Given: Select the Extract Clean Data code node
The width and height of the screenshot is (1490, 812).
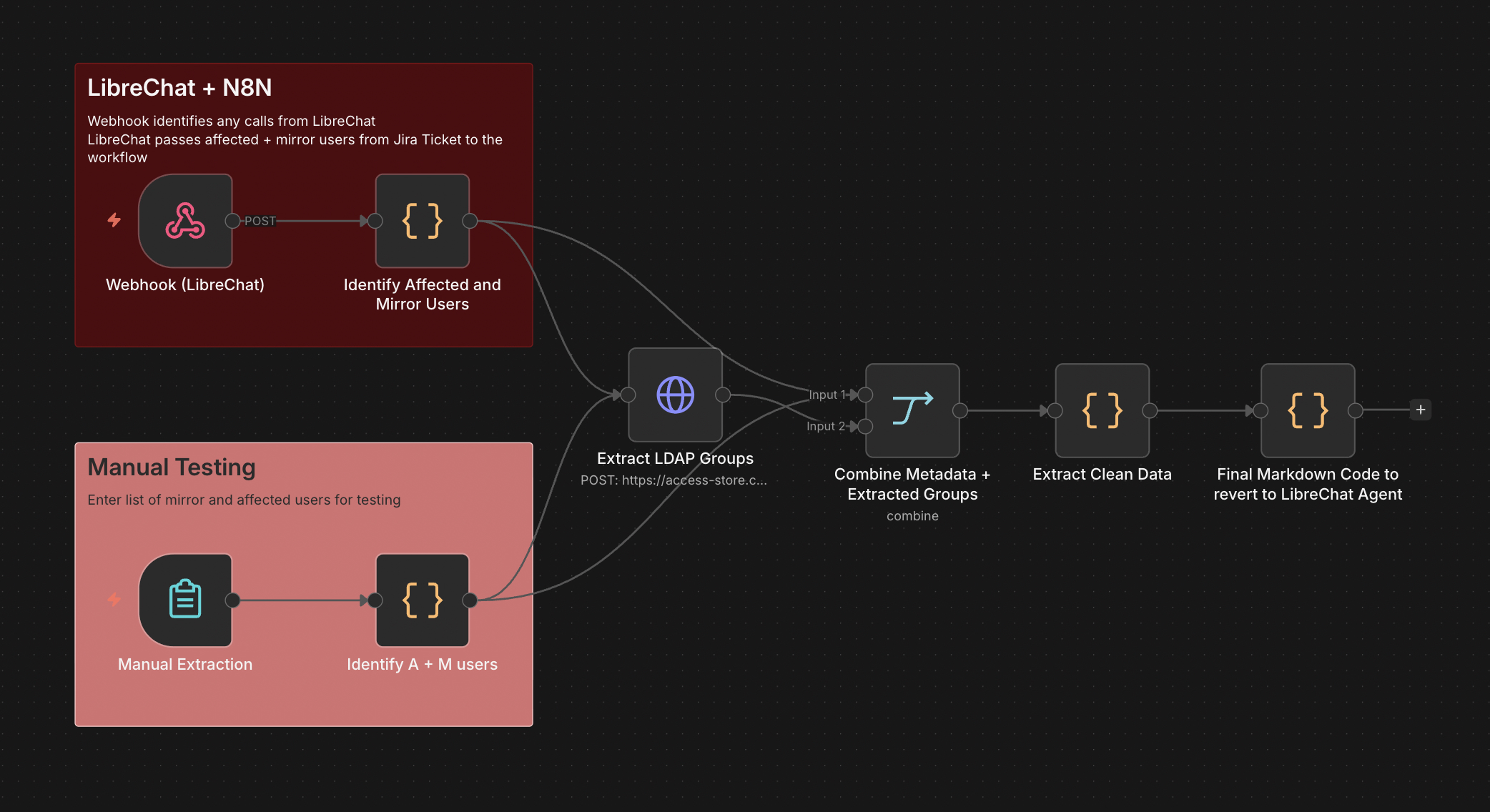Looking at the screenshot, I should 1102,410.
